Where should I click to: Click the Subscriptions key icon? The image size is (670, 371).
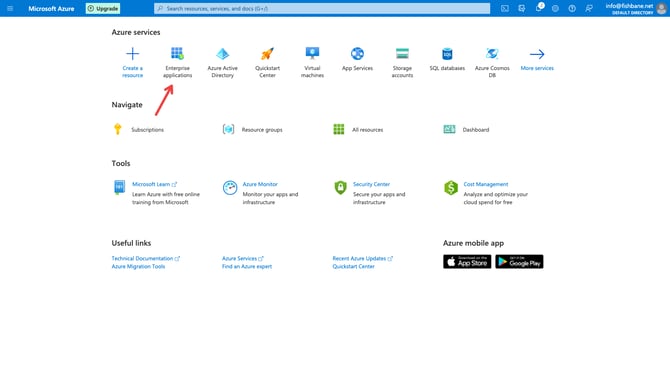point(118,129)
